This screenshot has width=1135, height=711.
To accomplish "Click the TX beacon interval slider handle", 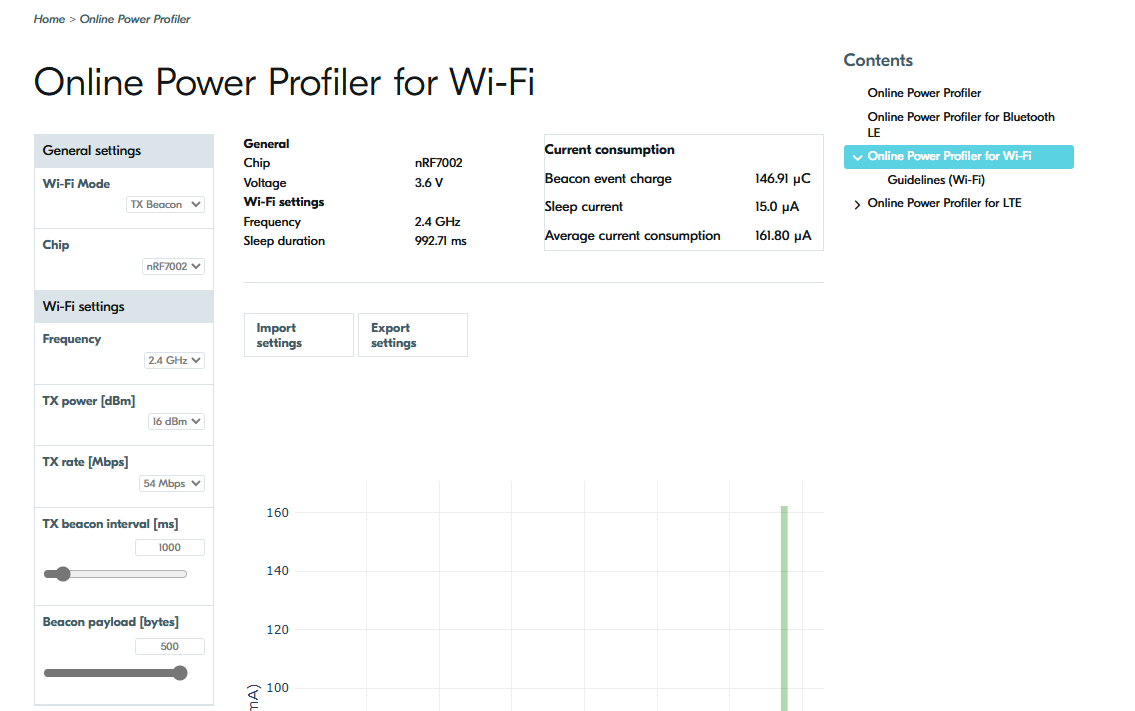I will click(x=64, y=573).
